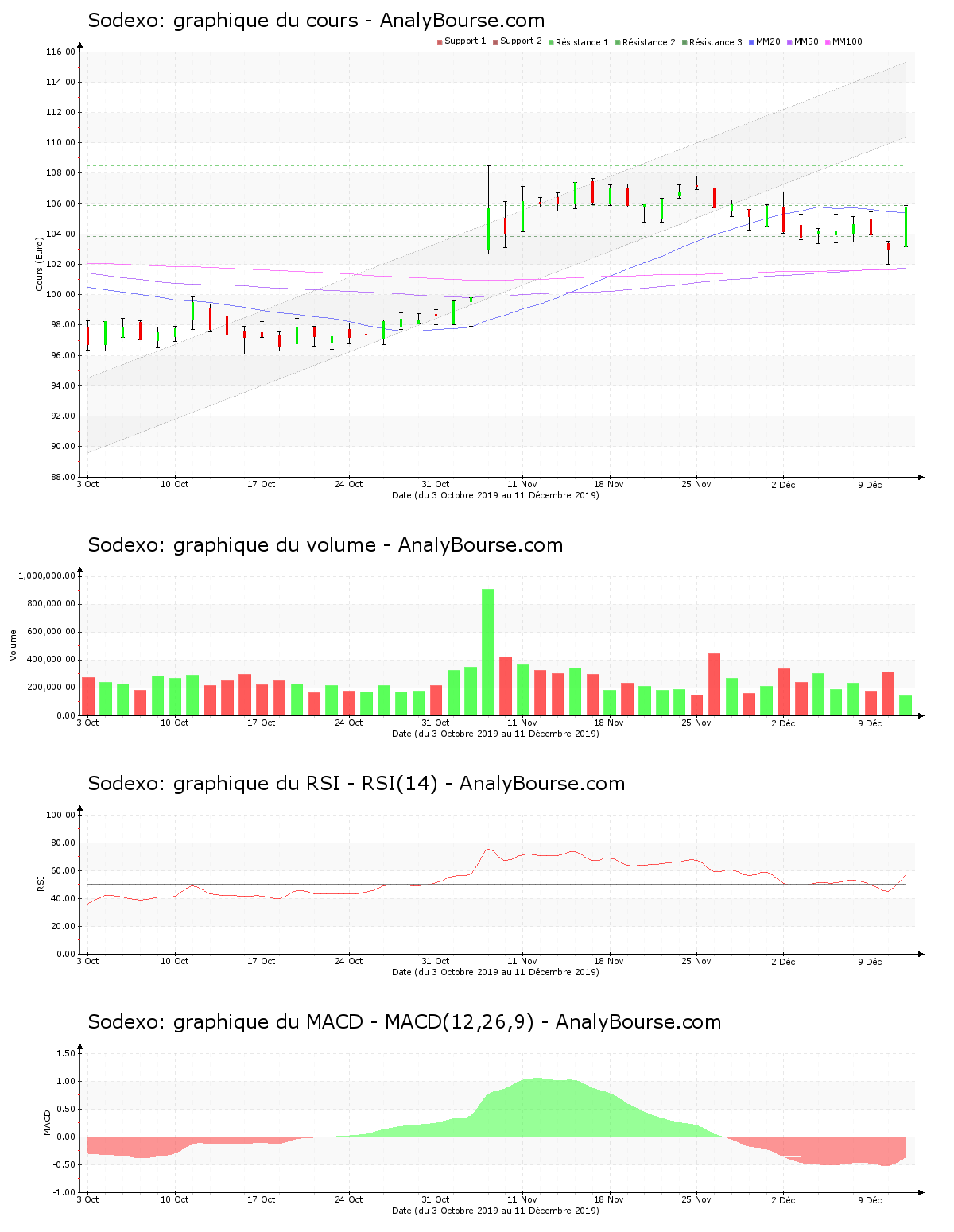Click the 'Cours (Euro)' y-axis label
Image resolution: width=954 pixels, height=1232 pixels.
point(39,264)
